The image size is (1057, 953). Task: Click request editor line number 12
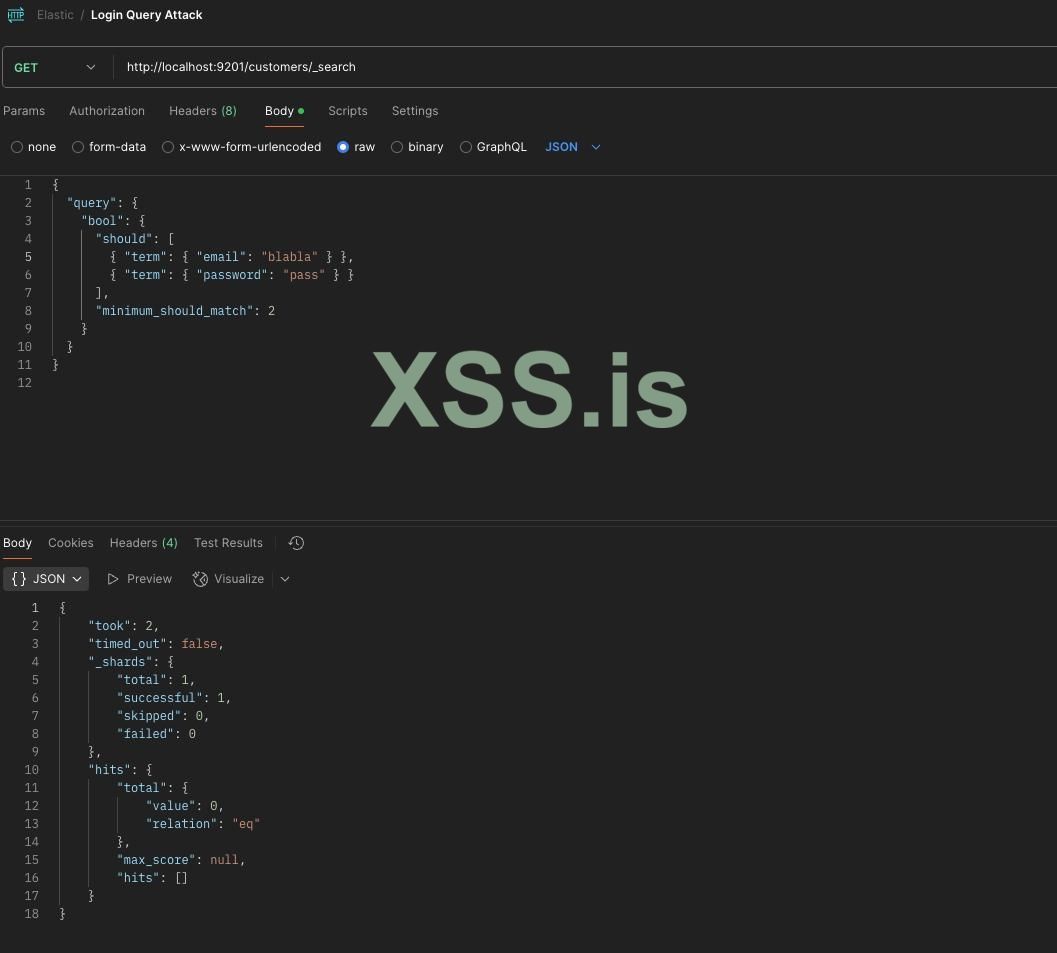click(x=25, y=383)
